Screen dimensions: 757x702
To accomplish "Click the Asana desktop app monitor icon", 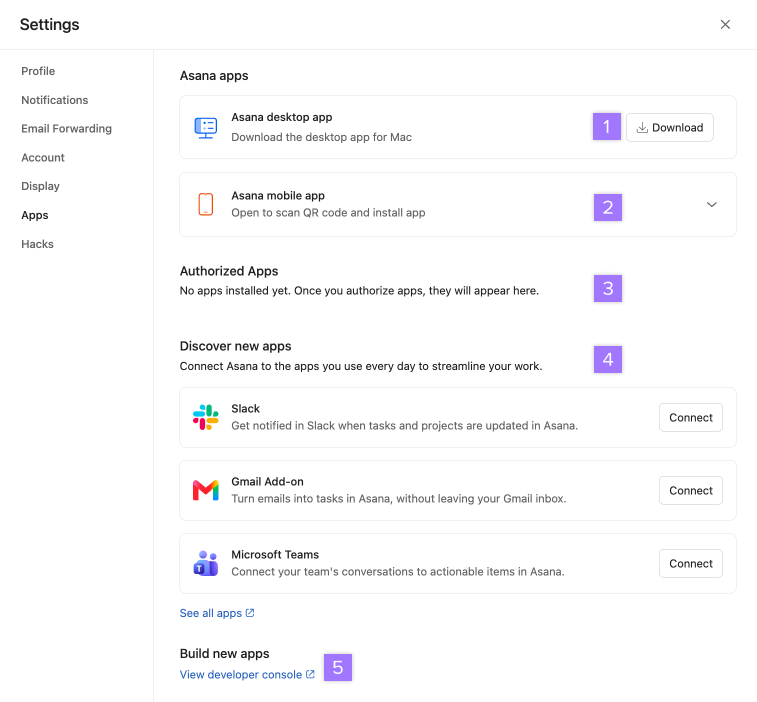I will point(206,128).
